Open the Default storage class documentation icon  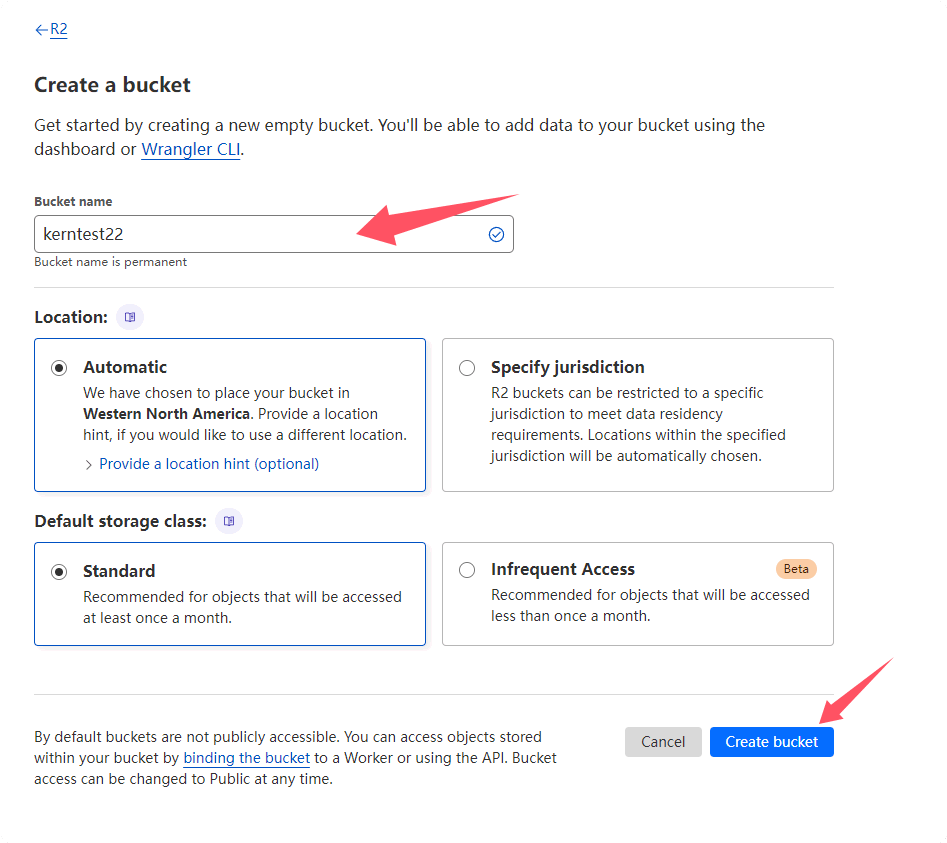click(229, 521)
